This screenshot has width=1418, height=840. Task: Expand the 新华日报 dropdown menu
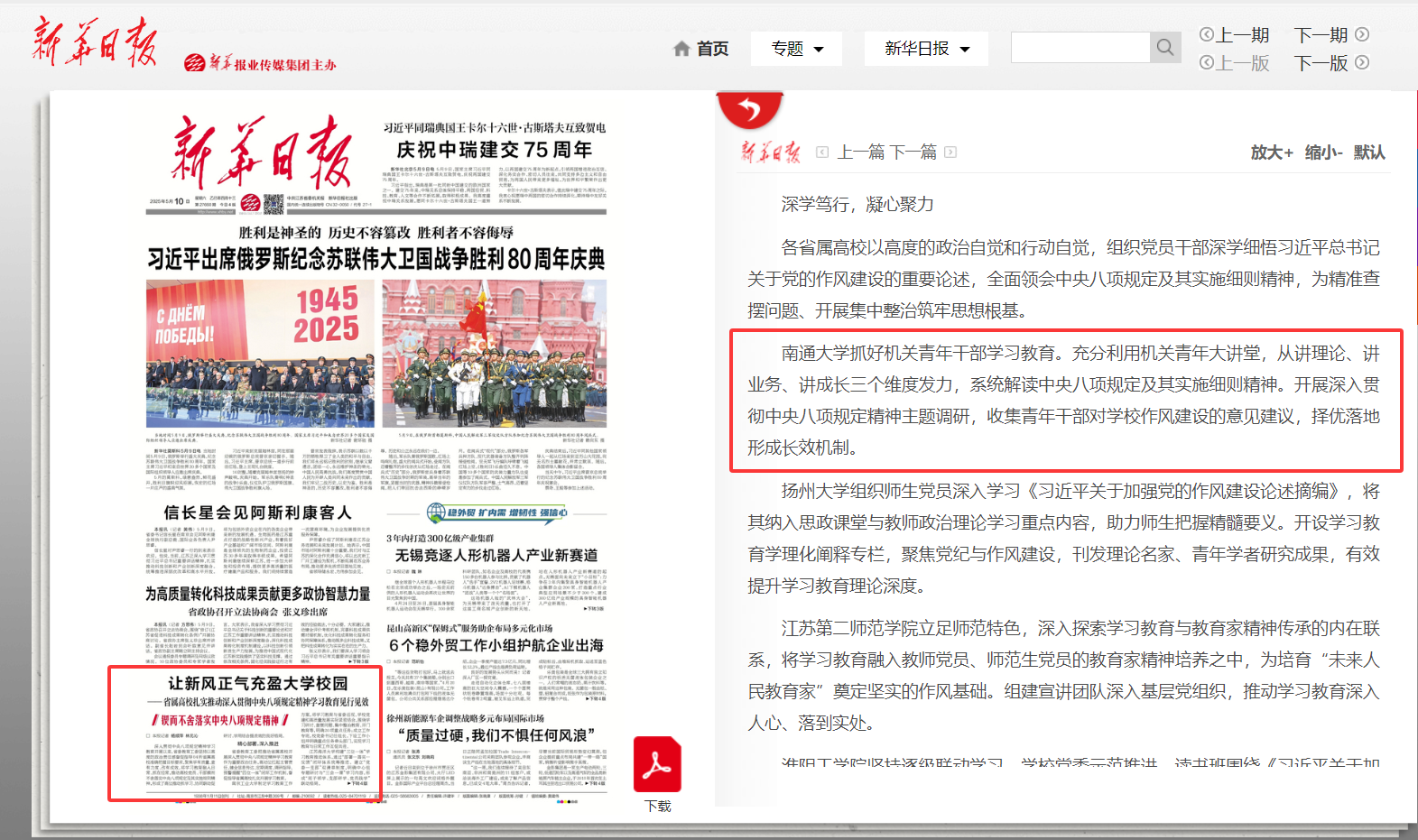pyautogui.click(x=926, y=49)
